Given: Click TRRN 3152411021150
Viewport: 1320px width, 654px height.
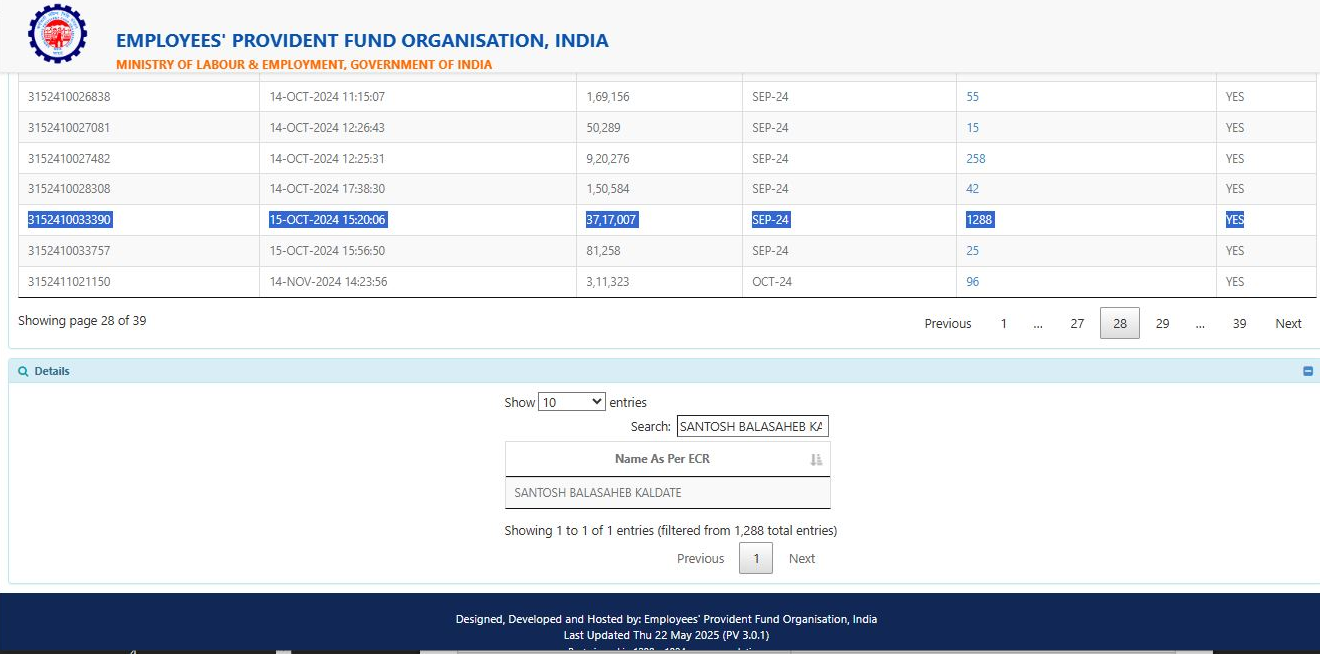Looking at the screenshot, I should (69, 282).
